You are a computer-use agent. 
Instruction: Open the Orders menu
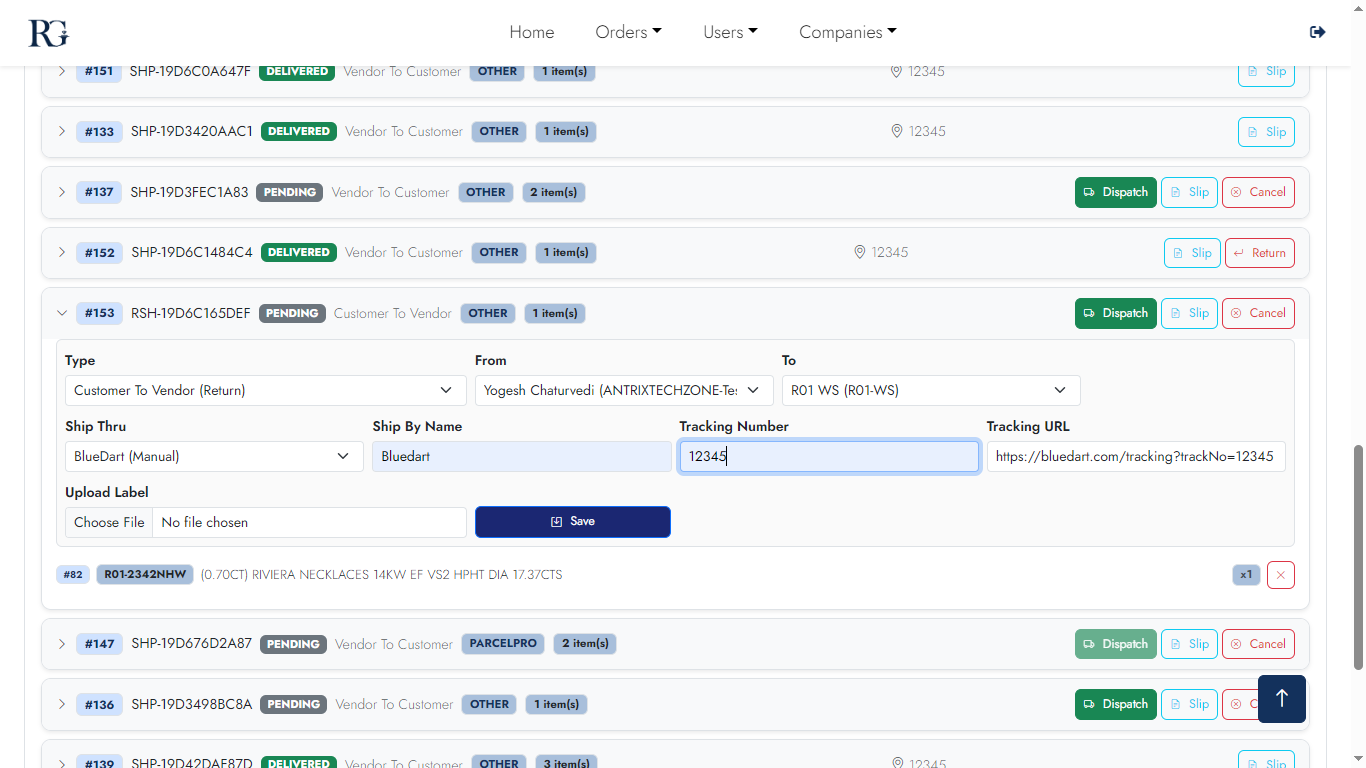point(628,32)
